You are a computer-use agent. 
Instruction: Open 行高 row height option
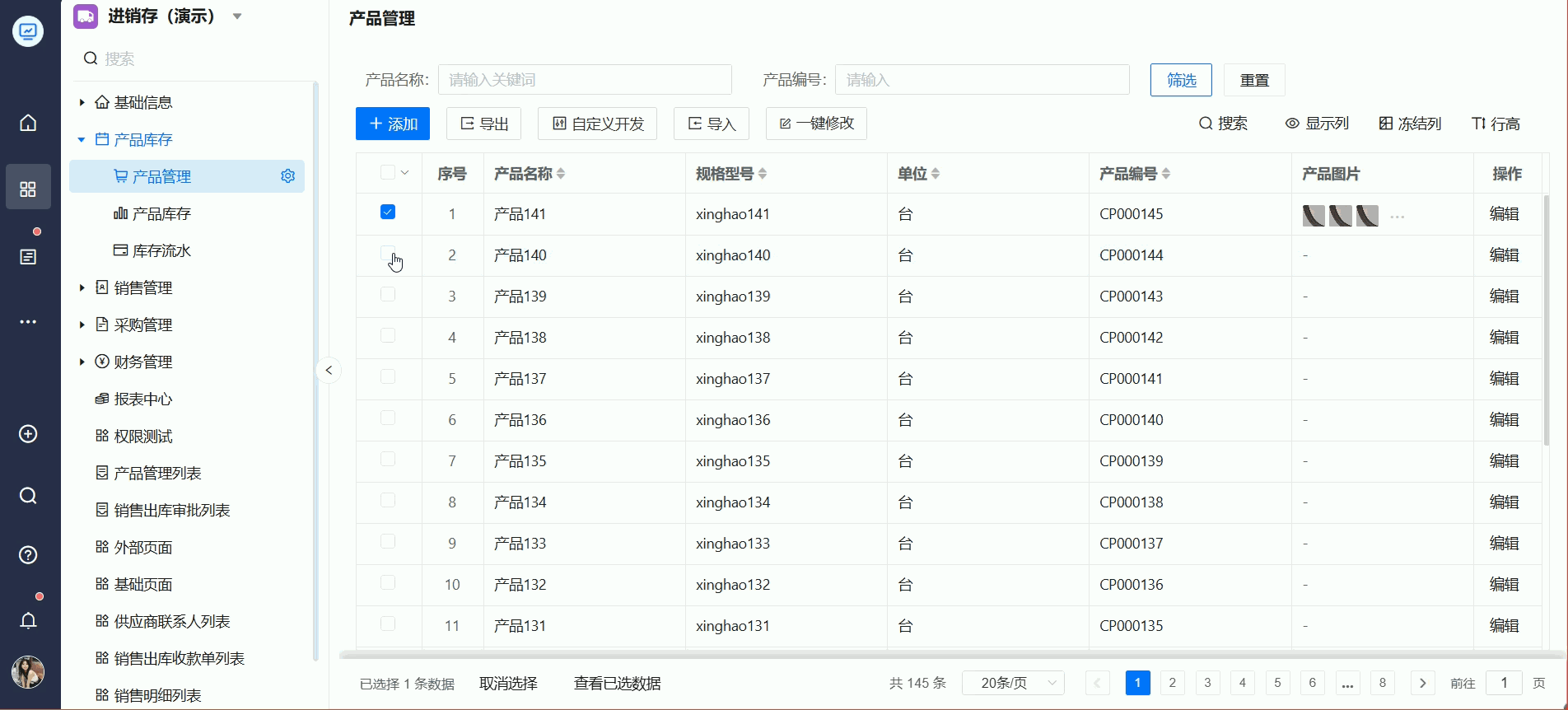1496,124
